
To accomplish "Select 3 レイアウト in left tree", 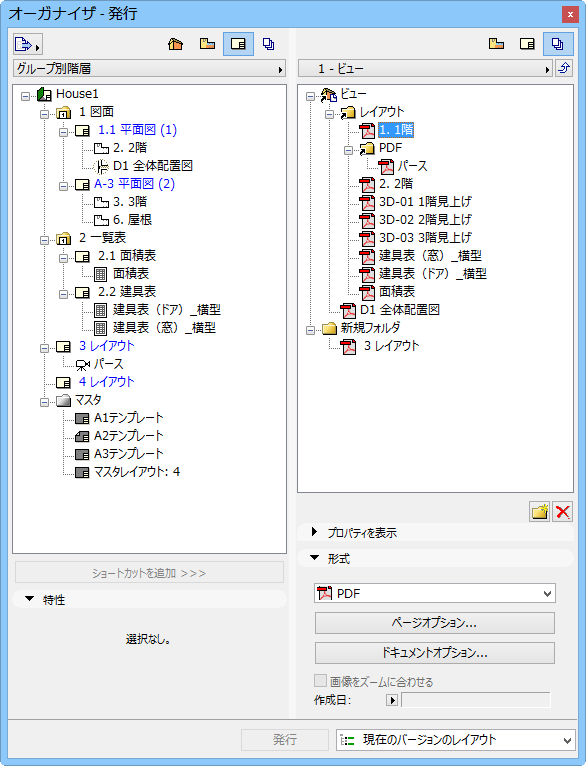I will point(106,346).
